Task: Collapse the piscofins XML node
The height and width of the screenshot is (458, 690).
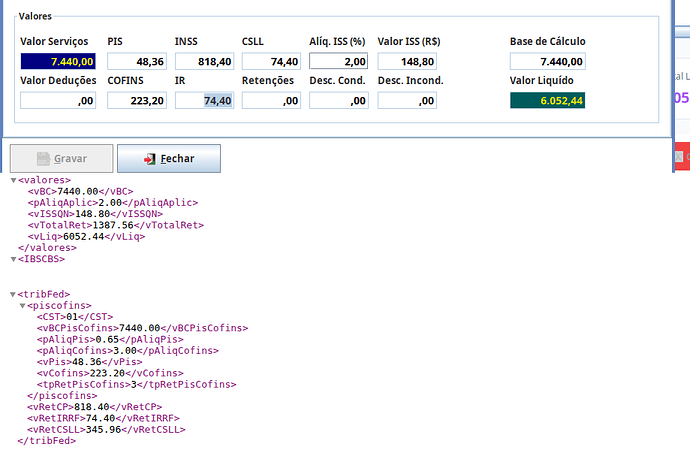Action: tap(23, 305)
